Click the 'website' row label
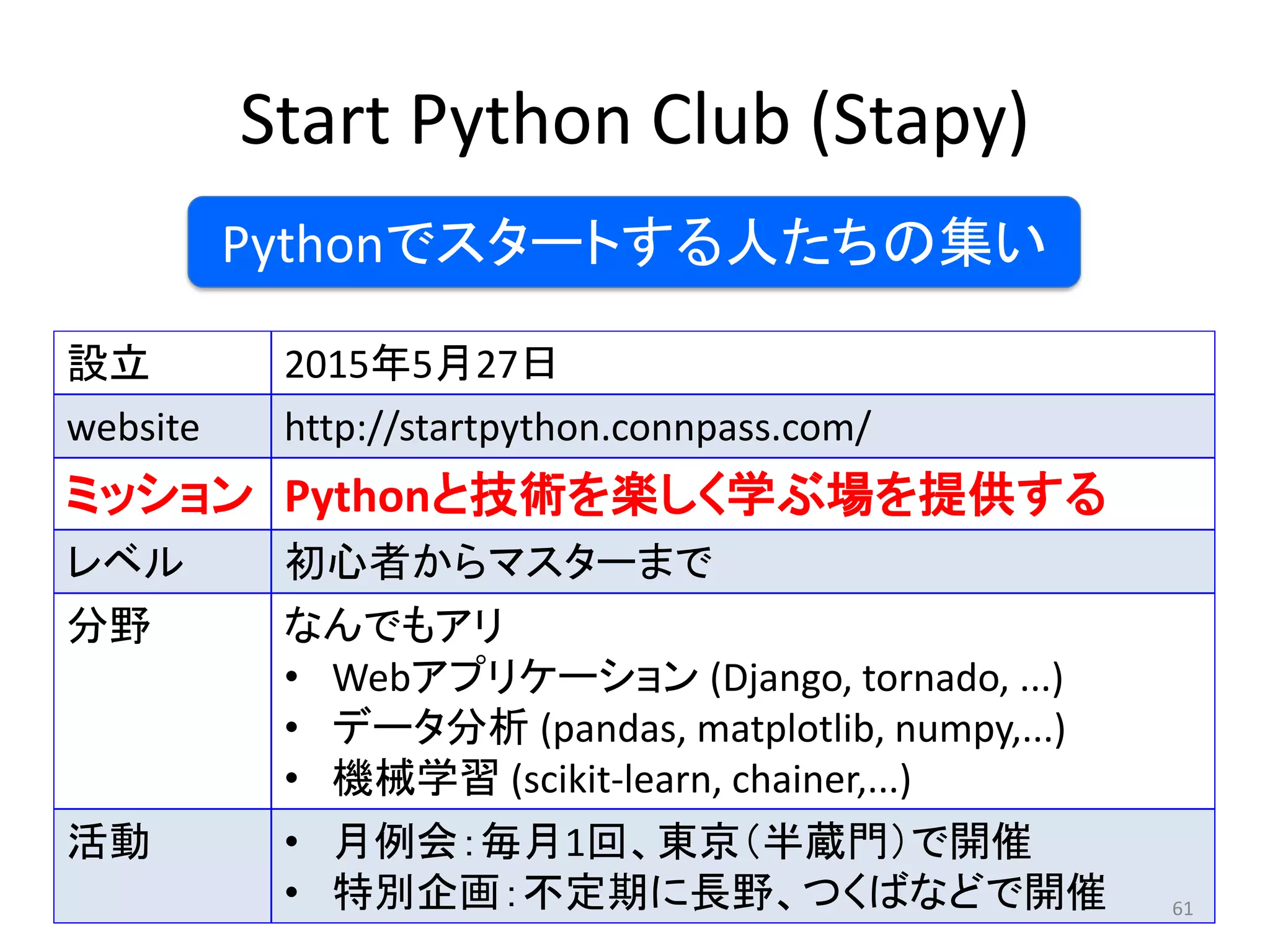1270x952 pixels. [133, 427]
